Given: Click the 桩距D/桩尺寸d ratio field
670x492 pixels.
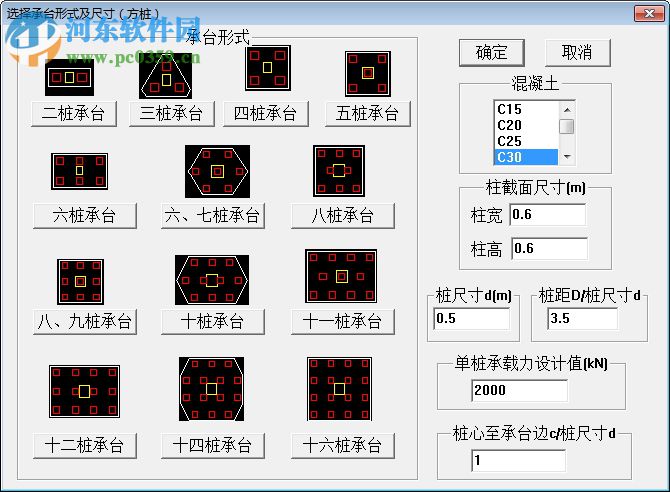Looking at the screenshot, I should [x=583, y=318].
